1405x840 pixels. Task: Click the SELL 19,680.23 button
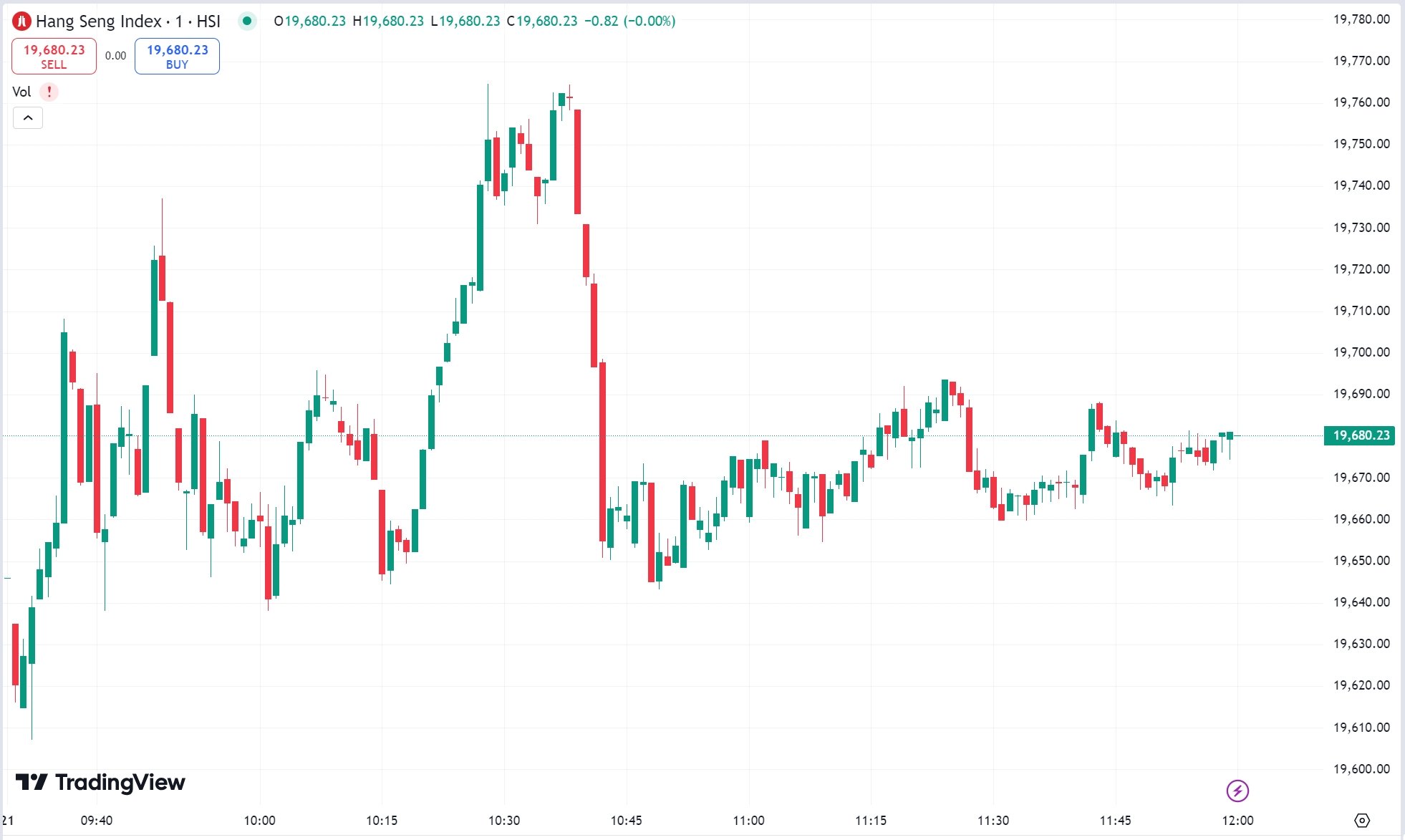click(x=54, y=56)
